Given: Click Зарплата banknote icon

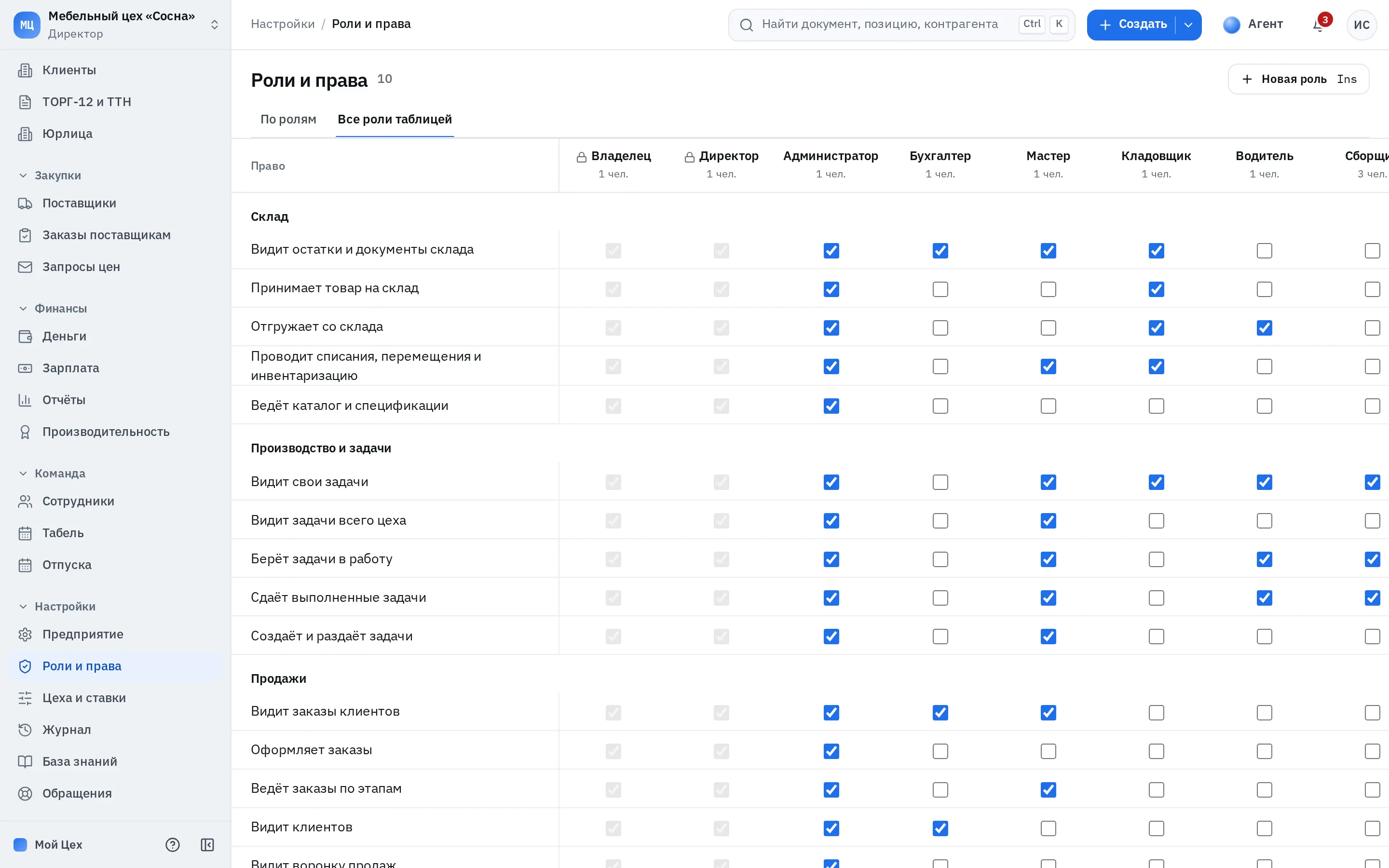Looking at the screenshot, I should pyautogui.click(x=25, y=368).
